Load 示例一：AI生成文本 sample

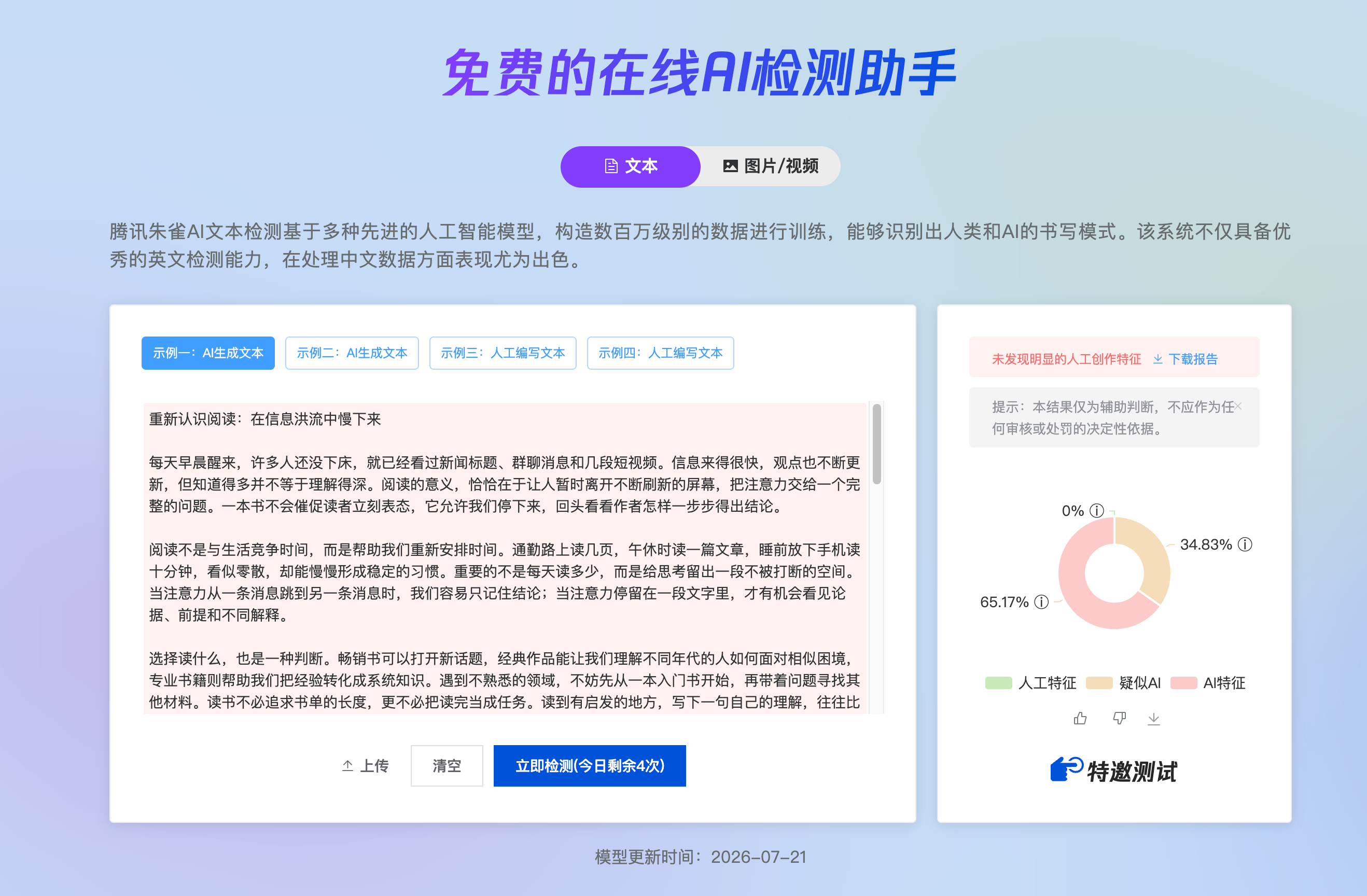tap(208, 353)
